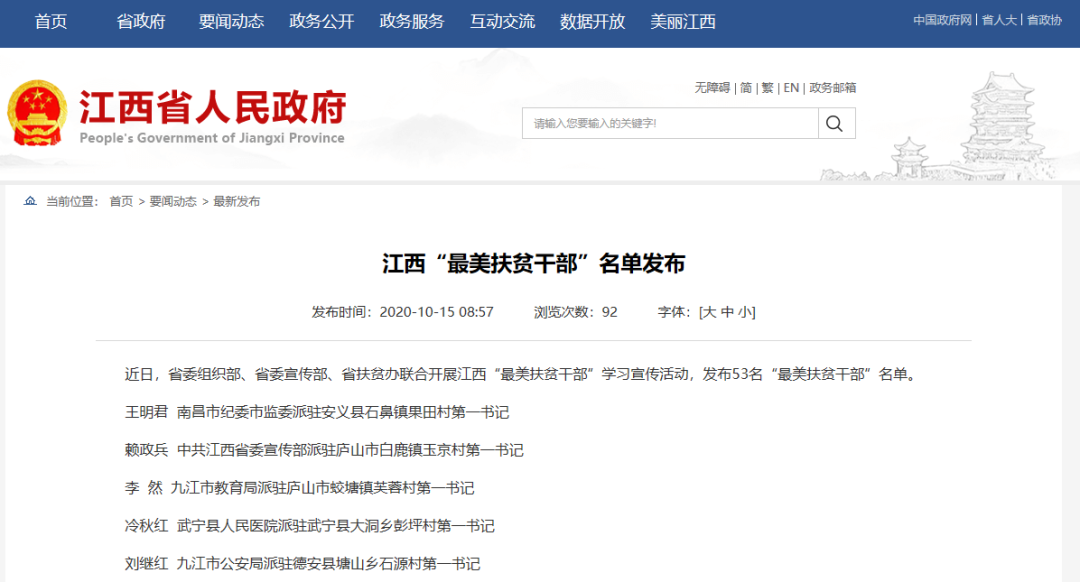
Task: Click the article title 江西“最美扶贫干部”名单发布
Action: (x=534, y=263)
